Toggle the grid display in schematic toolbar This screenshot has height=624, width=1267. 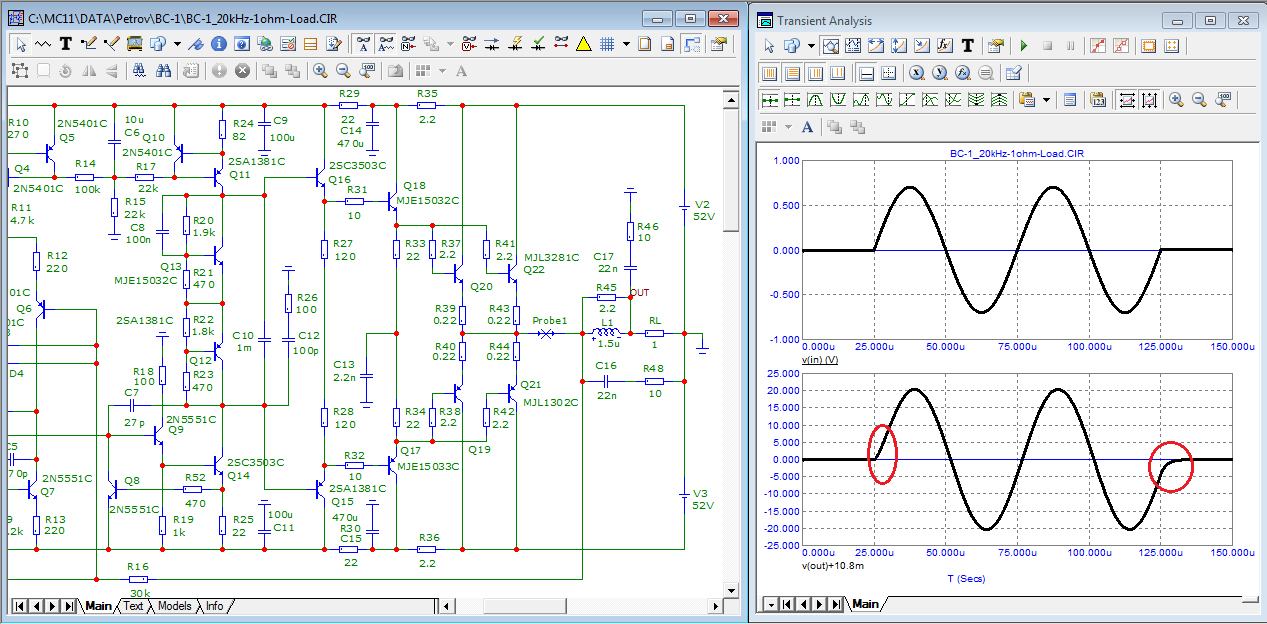tap(607, 44)
